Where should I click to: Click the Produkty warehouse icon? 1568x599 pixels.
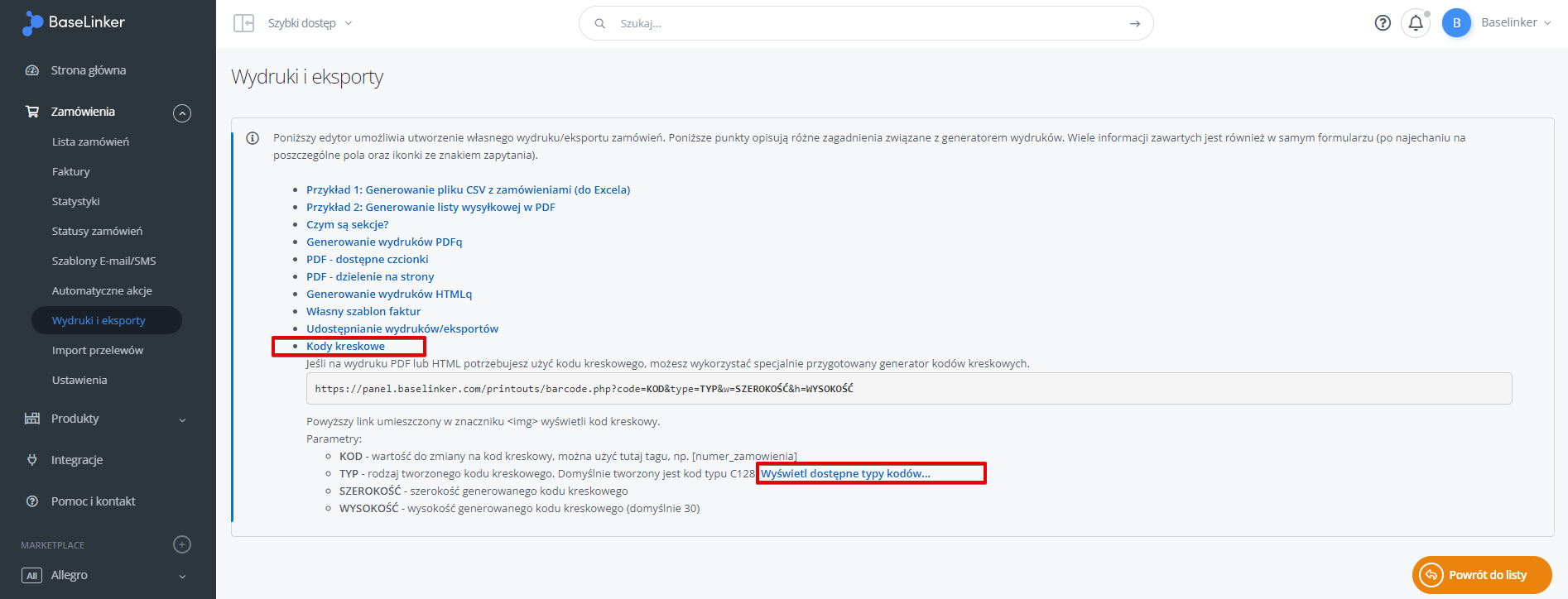click(32, 419)
